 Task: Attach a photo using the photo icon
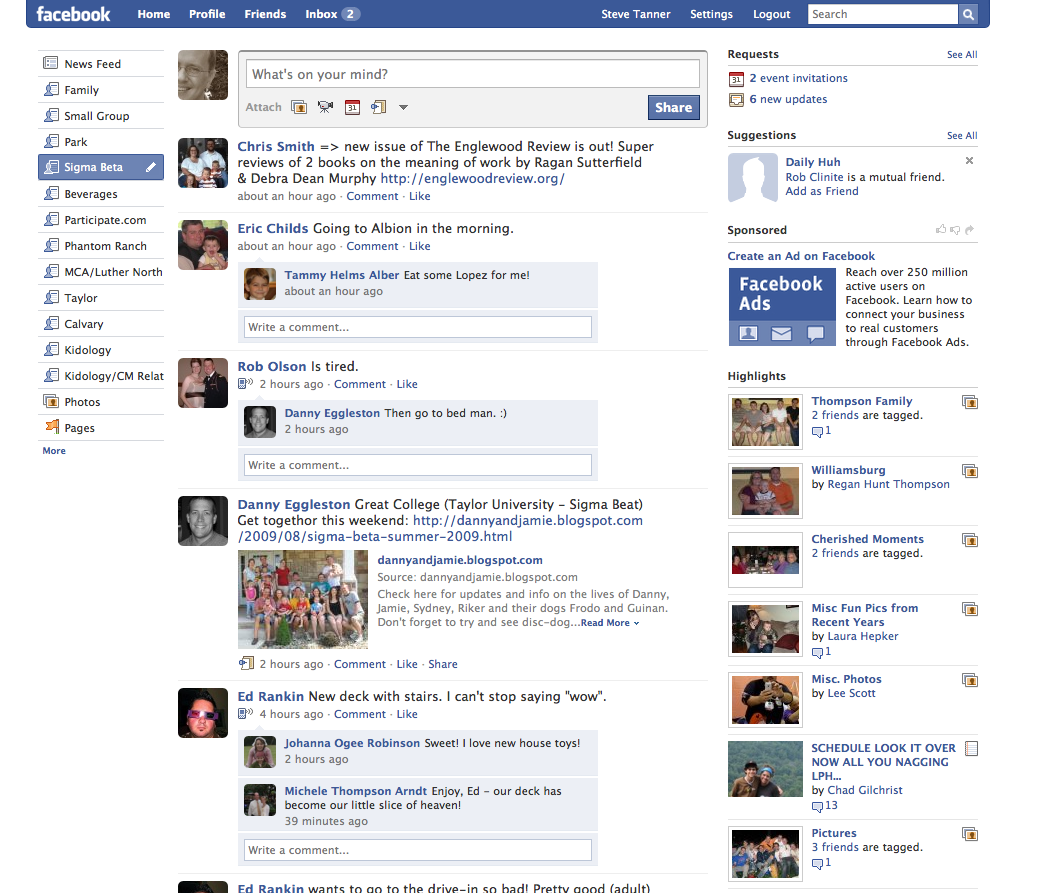(x=300, y=107)
